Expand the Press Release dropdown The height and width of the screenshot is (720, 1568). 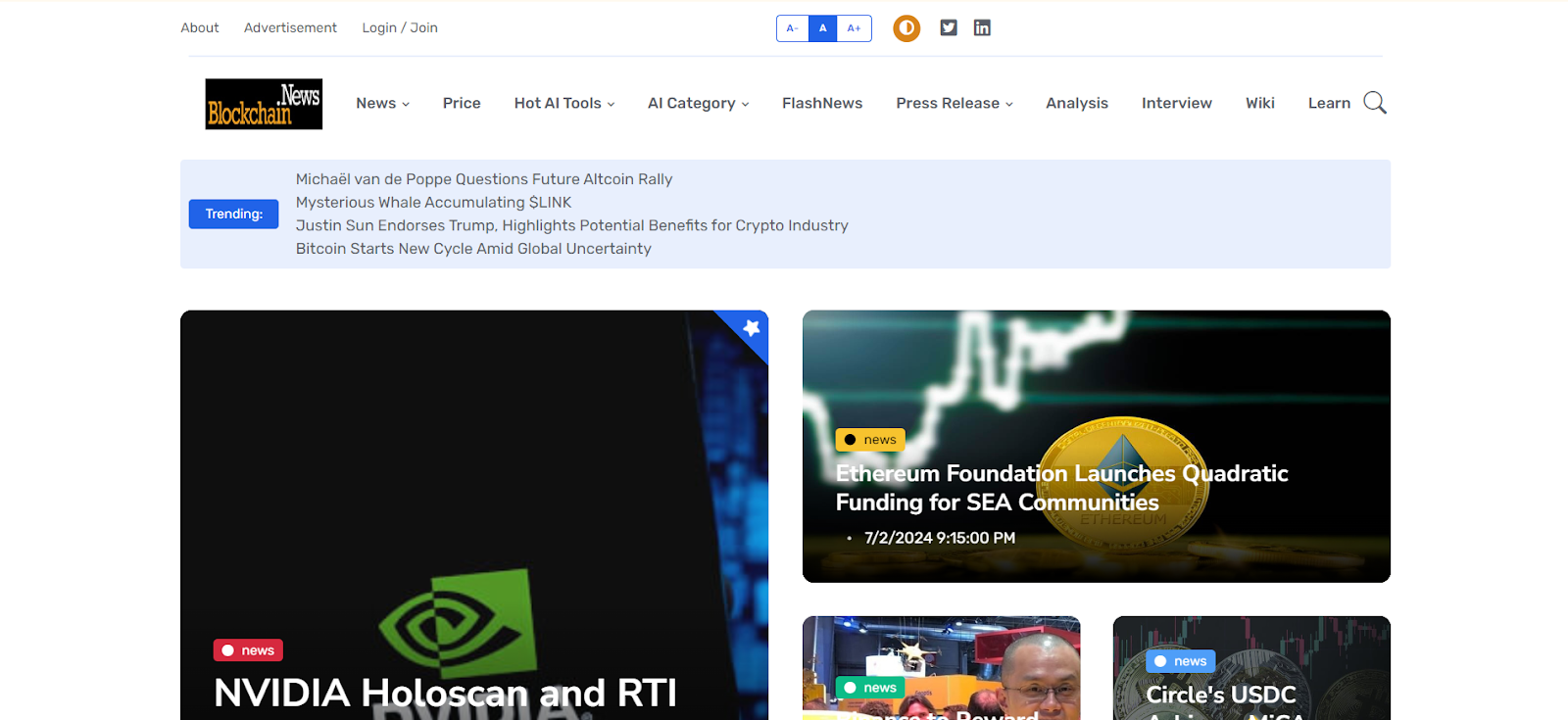(955, 103)
